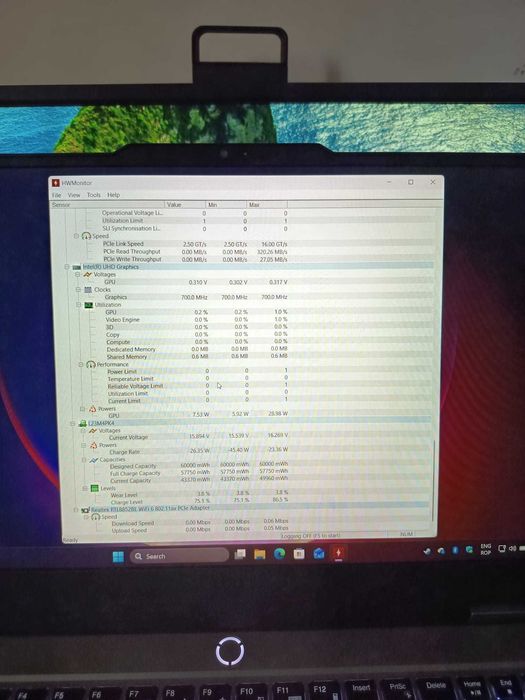Image resolution: width=525 pixels, height=700 pixels.
Task: Click the Sensor column header
Action: [x=107, y=204]
